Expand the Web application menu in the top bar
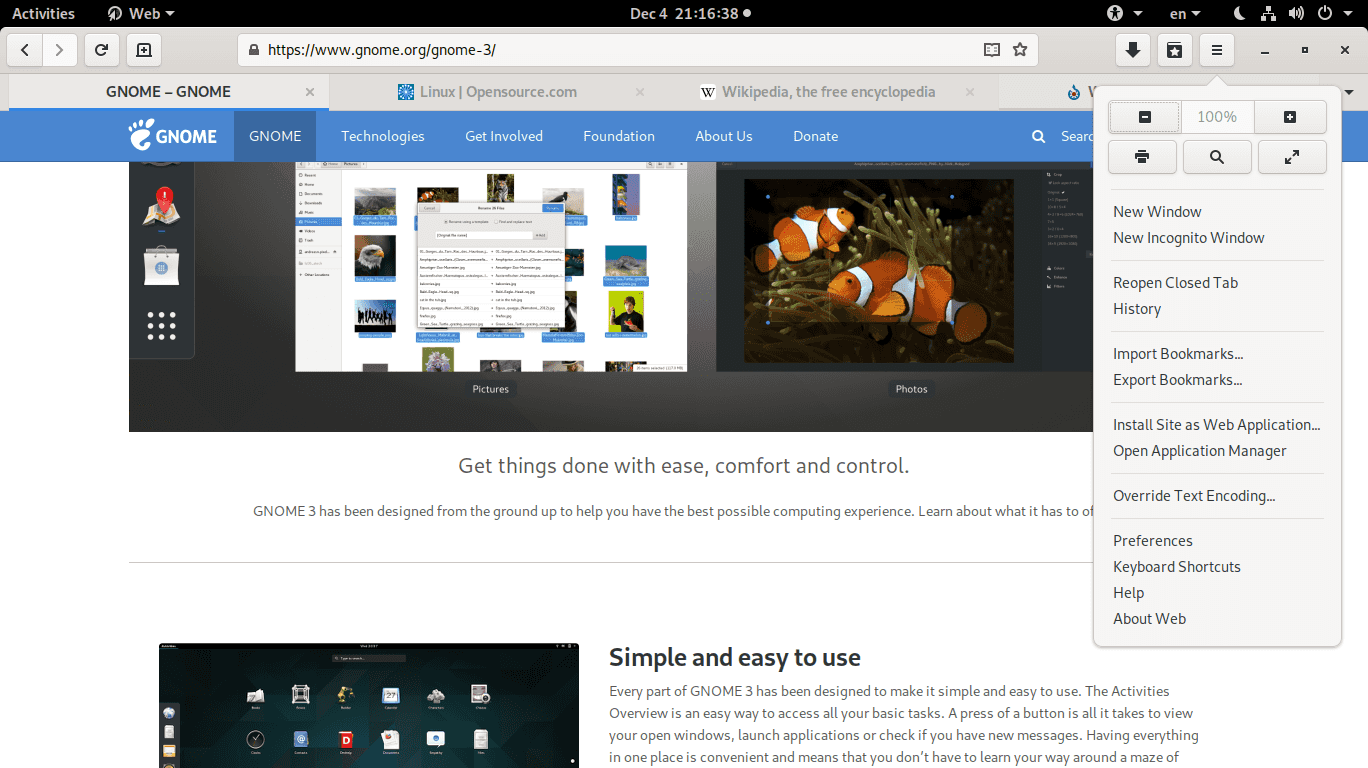The image size is (1368, 768). 141,13
